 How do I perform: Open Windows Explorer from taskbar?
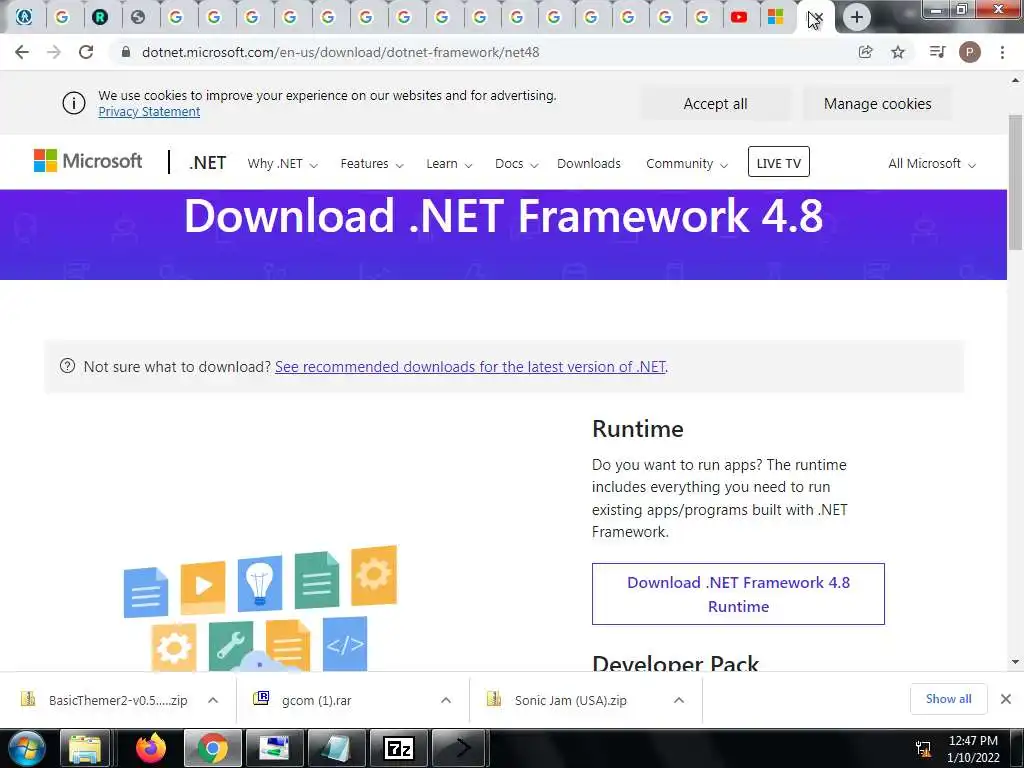pyautogui.click(x=85, y=748)
